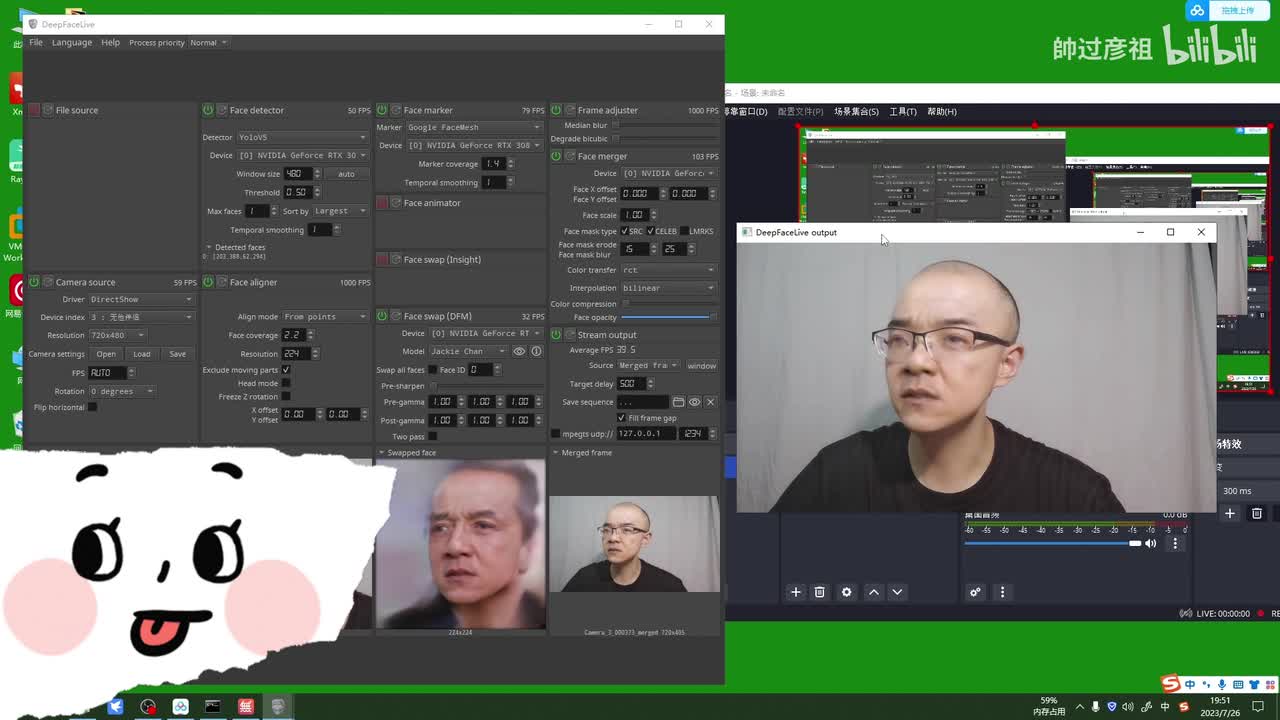Turn off the Face detector power button
1280x720 pixels.
(208, 110)
